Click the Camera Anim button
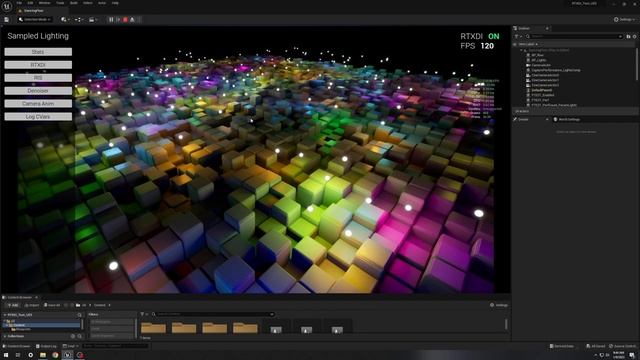Viewport: 640px width, 360px height. 38,104
